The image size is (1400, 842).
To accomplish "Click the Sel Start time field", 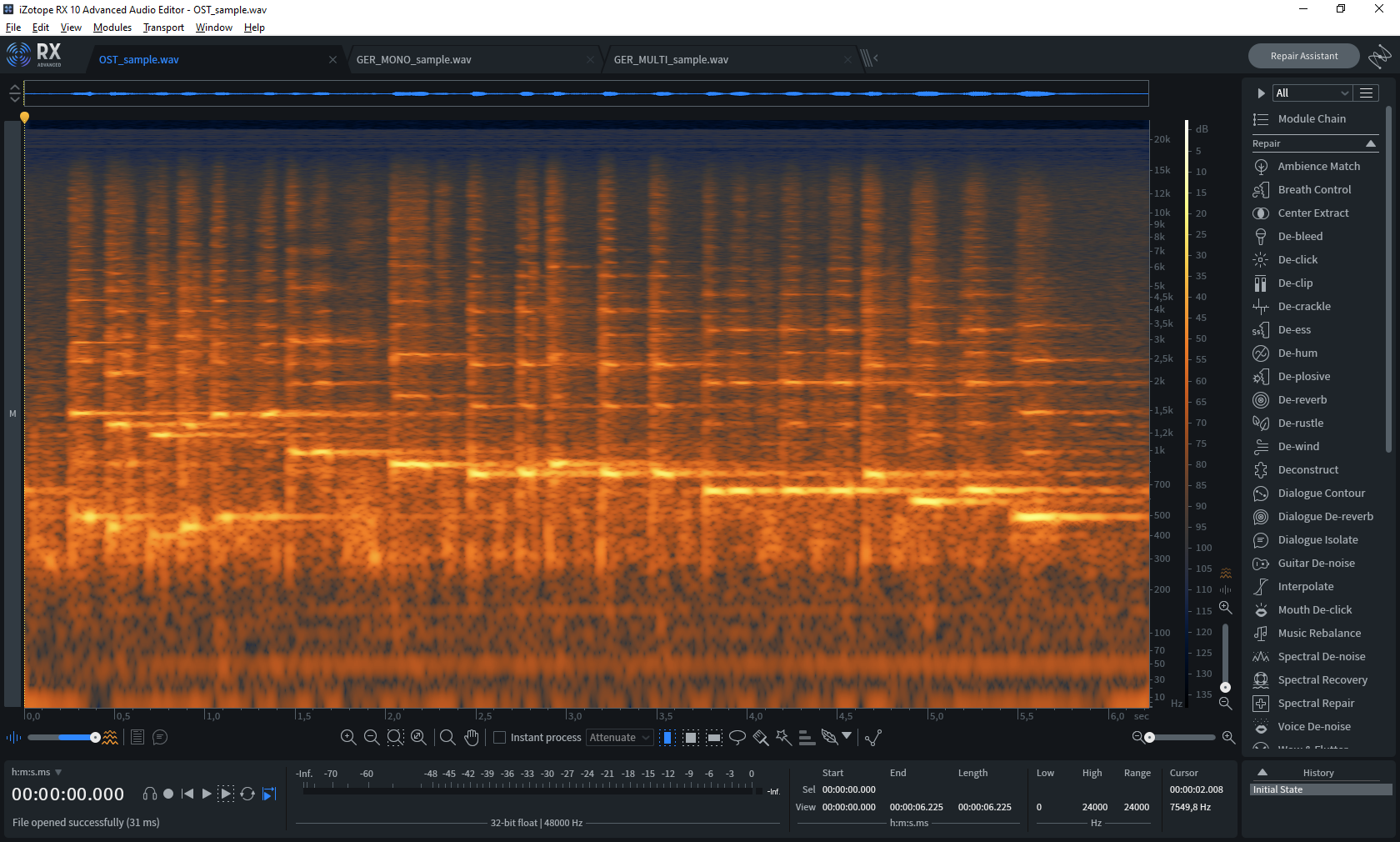I will [849, 789].
